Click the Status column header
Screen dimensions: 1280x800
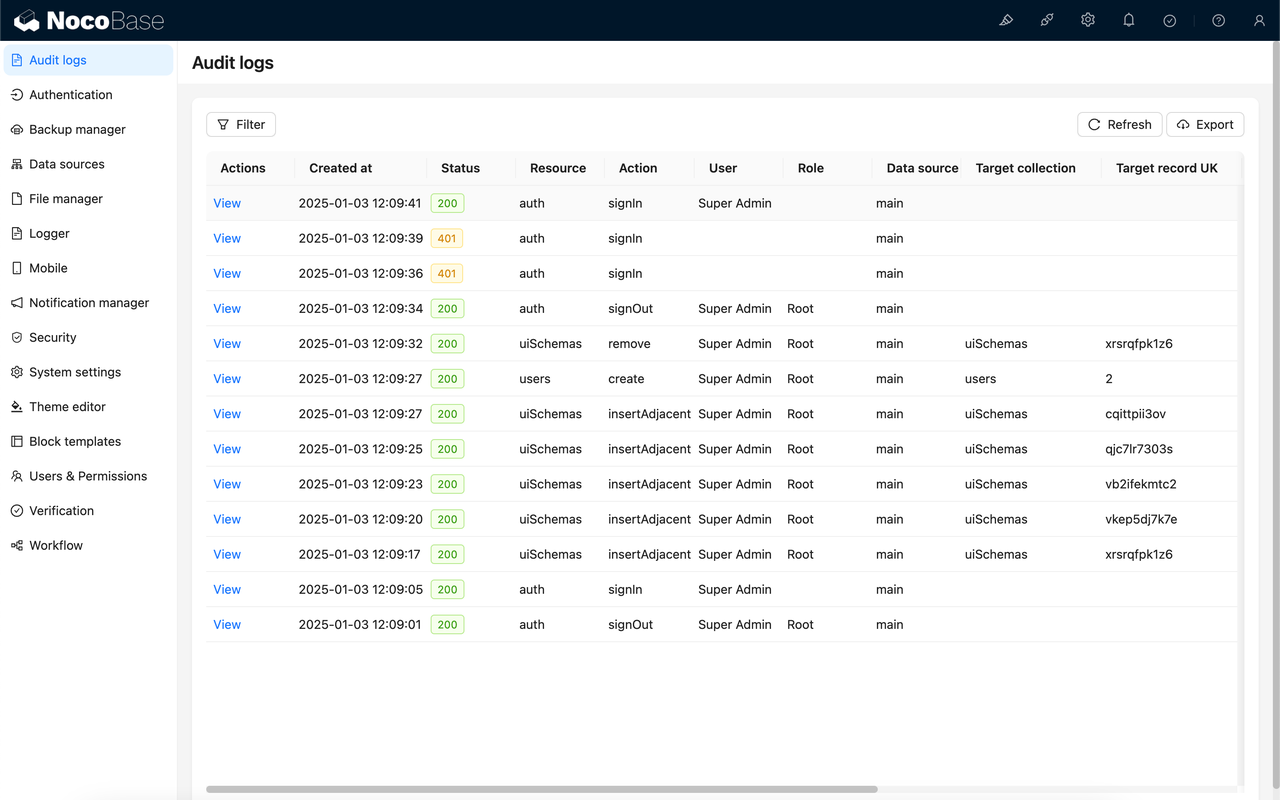(x=460, y=168)
